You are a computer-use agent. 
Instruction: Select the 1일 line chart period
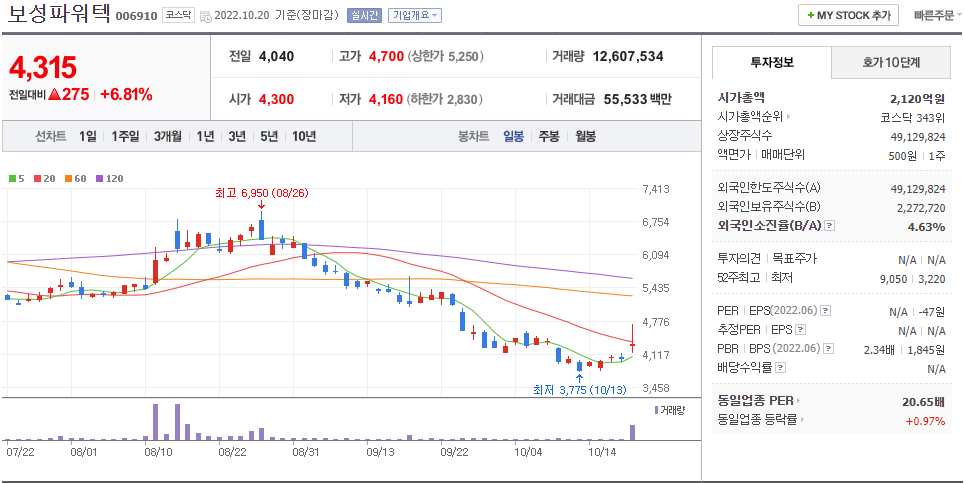coord(87,136)
